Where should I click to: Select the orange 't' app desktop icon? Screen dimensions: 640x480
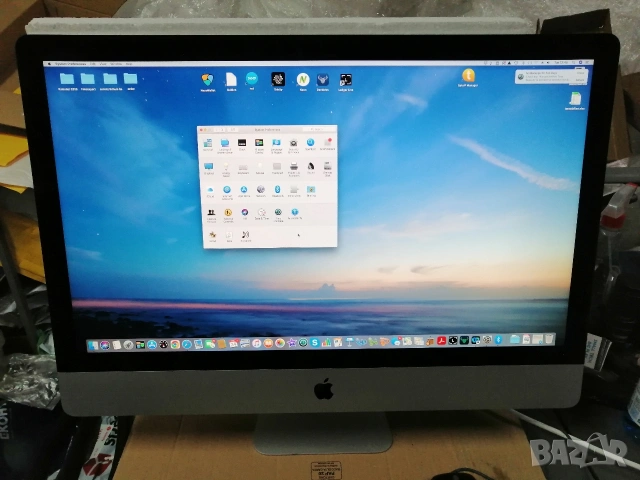coord(468,78)
